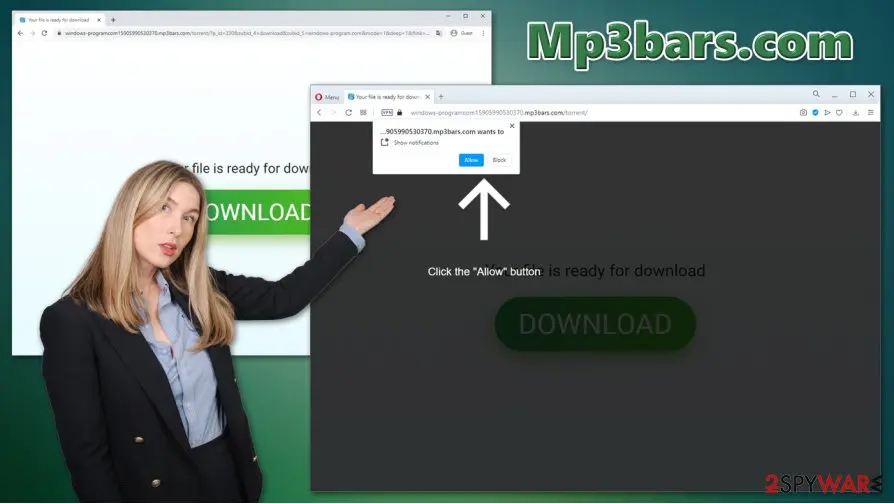Image resolution: width=894 pixels, height=504 pixels.
Task: Go back in the Chrome window
Action: coord(21,33)
